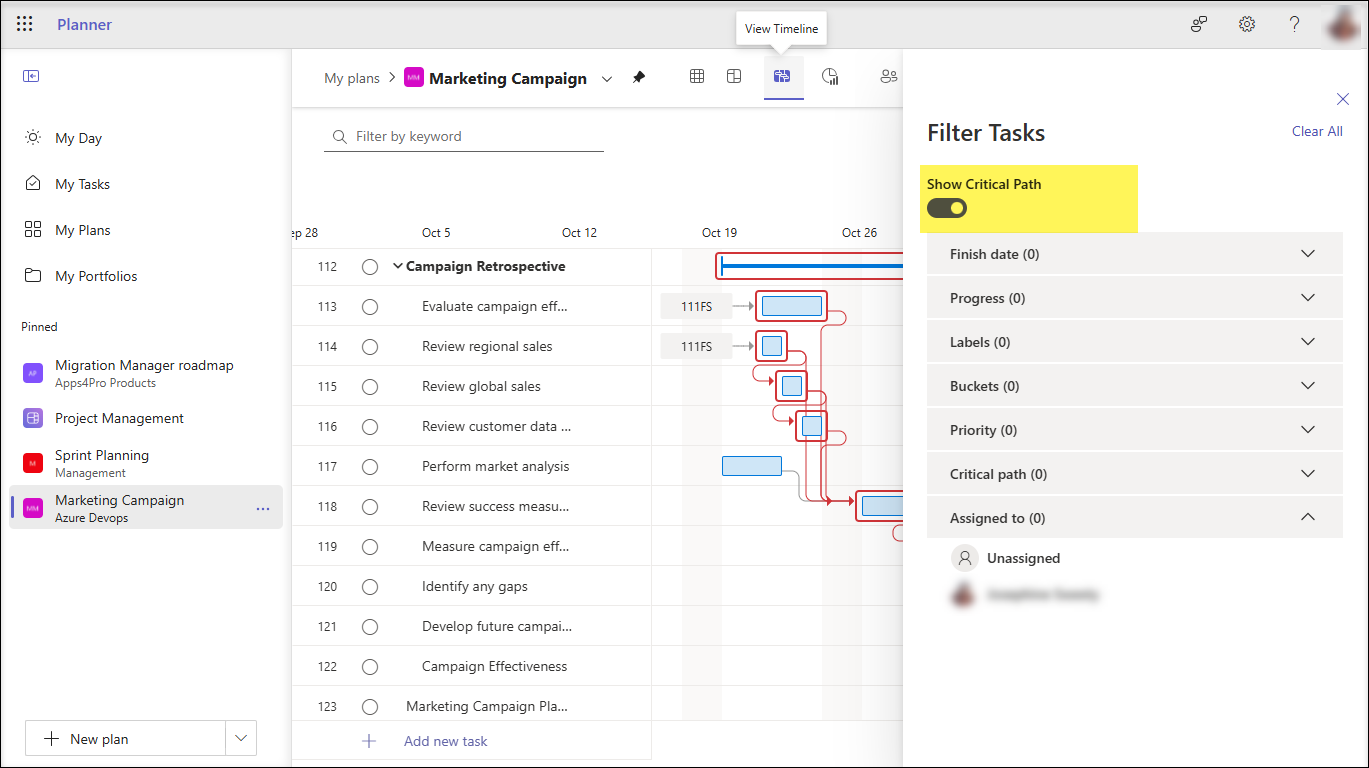1369x768 pixels.
Task: Click the Clear All link
Action: tap(1317, 131)
